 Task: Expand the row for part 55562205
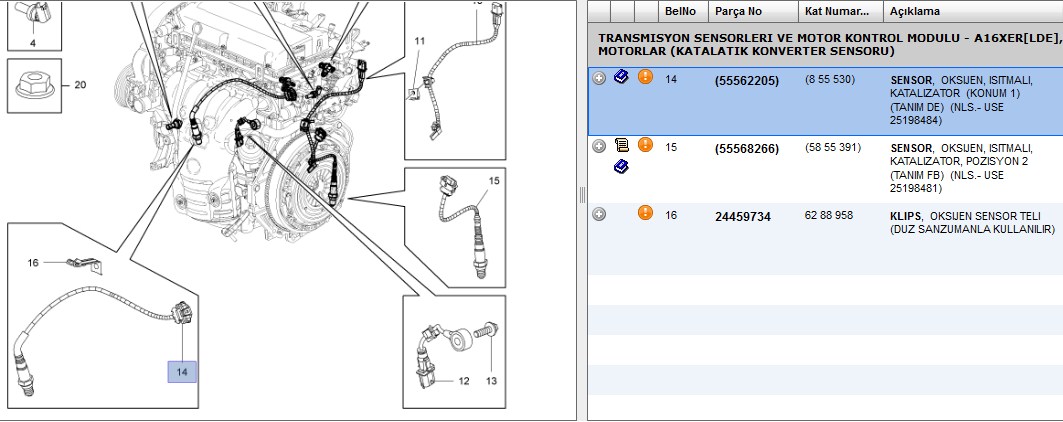coord(599,79)
